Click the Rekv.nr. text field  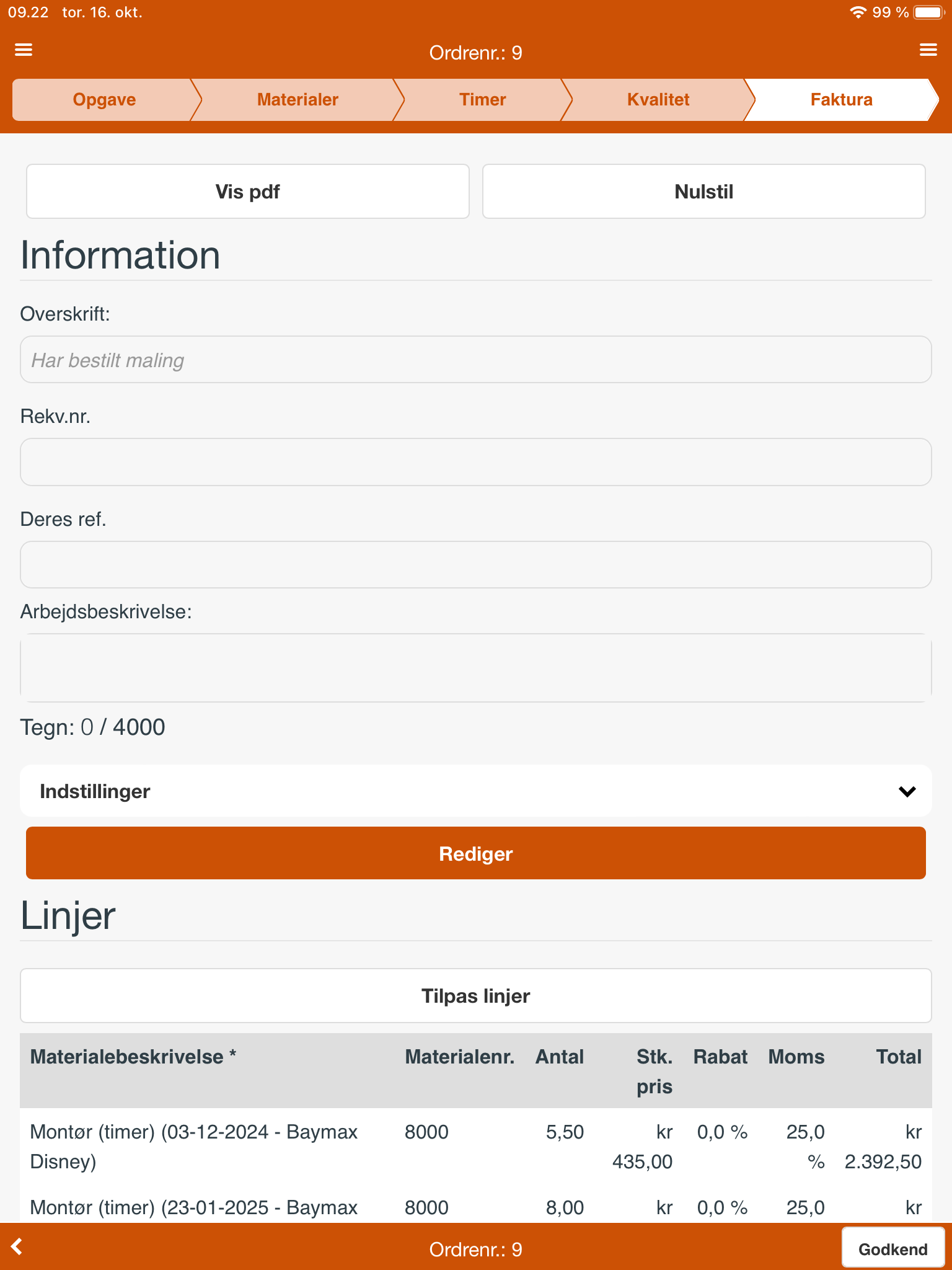click(475, 462)
